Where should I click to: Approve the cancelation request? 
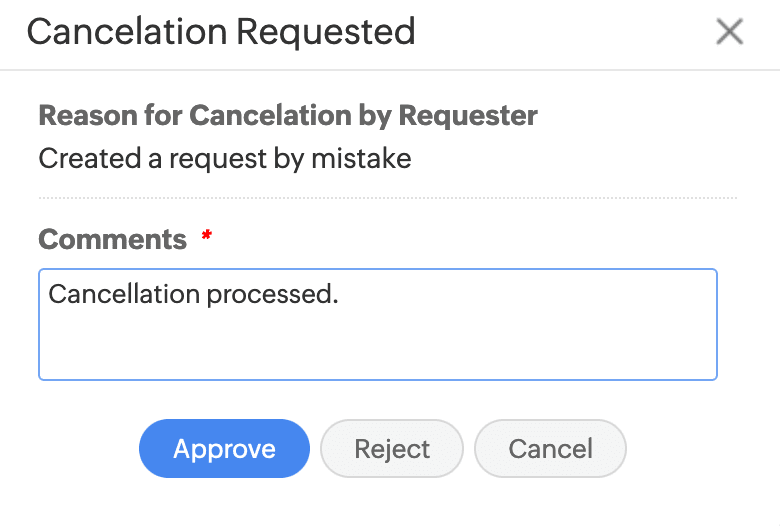tap(224, 448)
